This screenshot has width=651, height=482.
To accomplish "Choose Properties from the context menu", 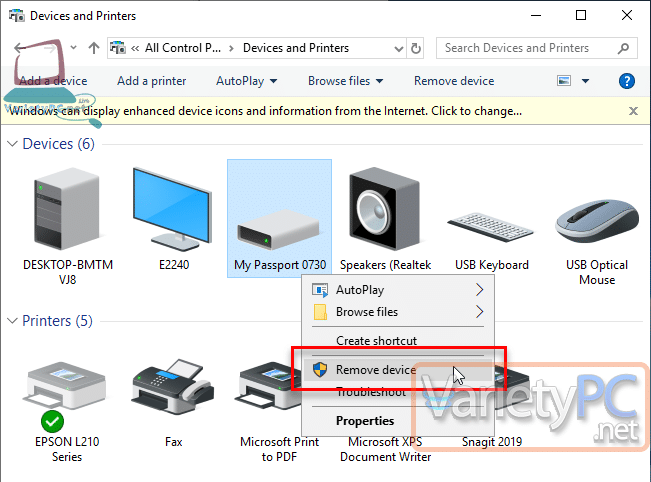I will coord(398,421).
